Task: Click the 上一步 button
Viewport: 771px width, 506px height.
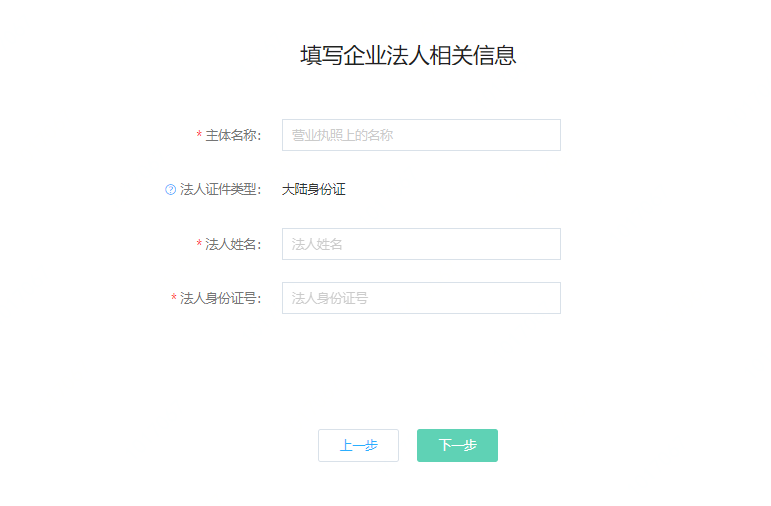Action: 358,446
